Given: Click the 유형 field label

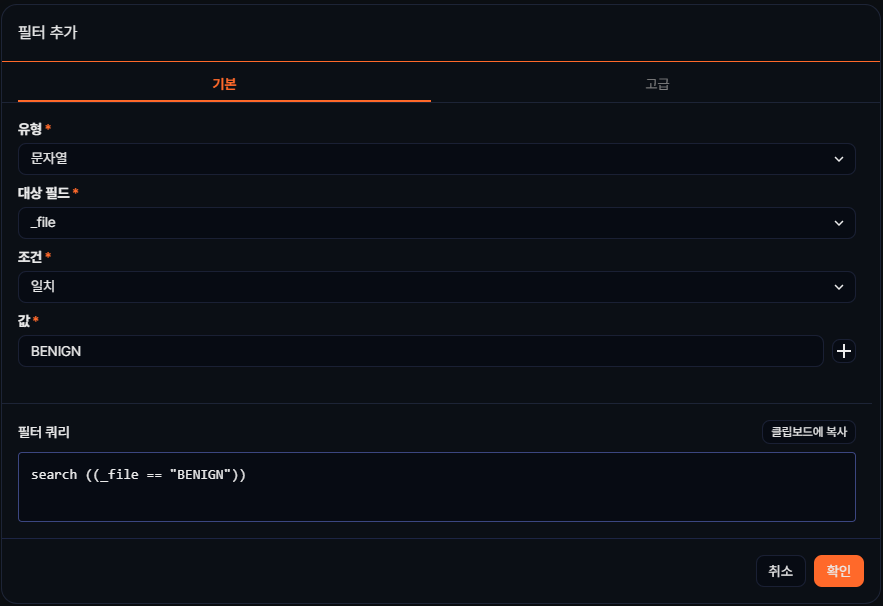Looking at the screenshot, I should click(30, 129).
